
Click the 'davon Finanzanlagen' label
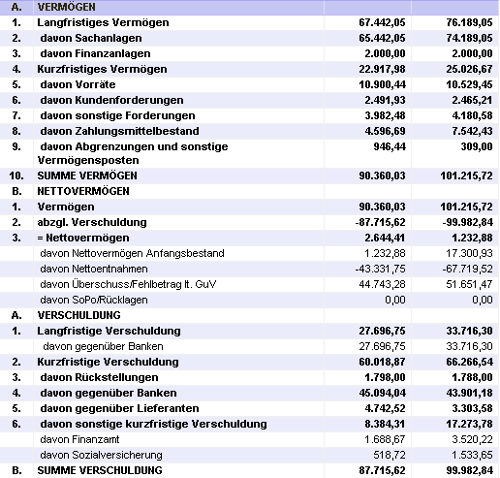(95, 53)
